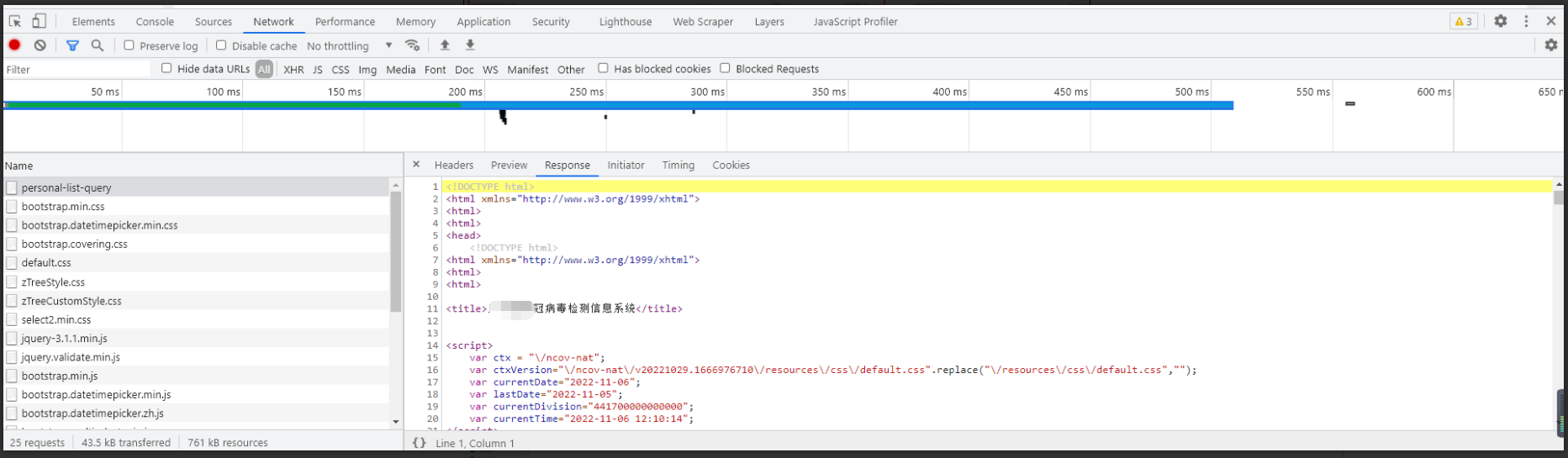Screen dimensions: 1568x458
Task: Filter requests by XHR type
Action: tap(293, 70)
